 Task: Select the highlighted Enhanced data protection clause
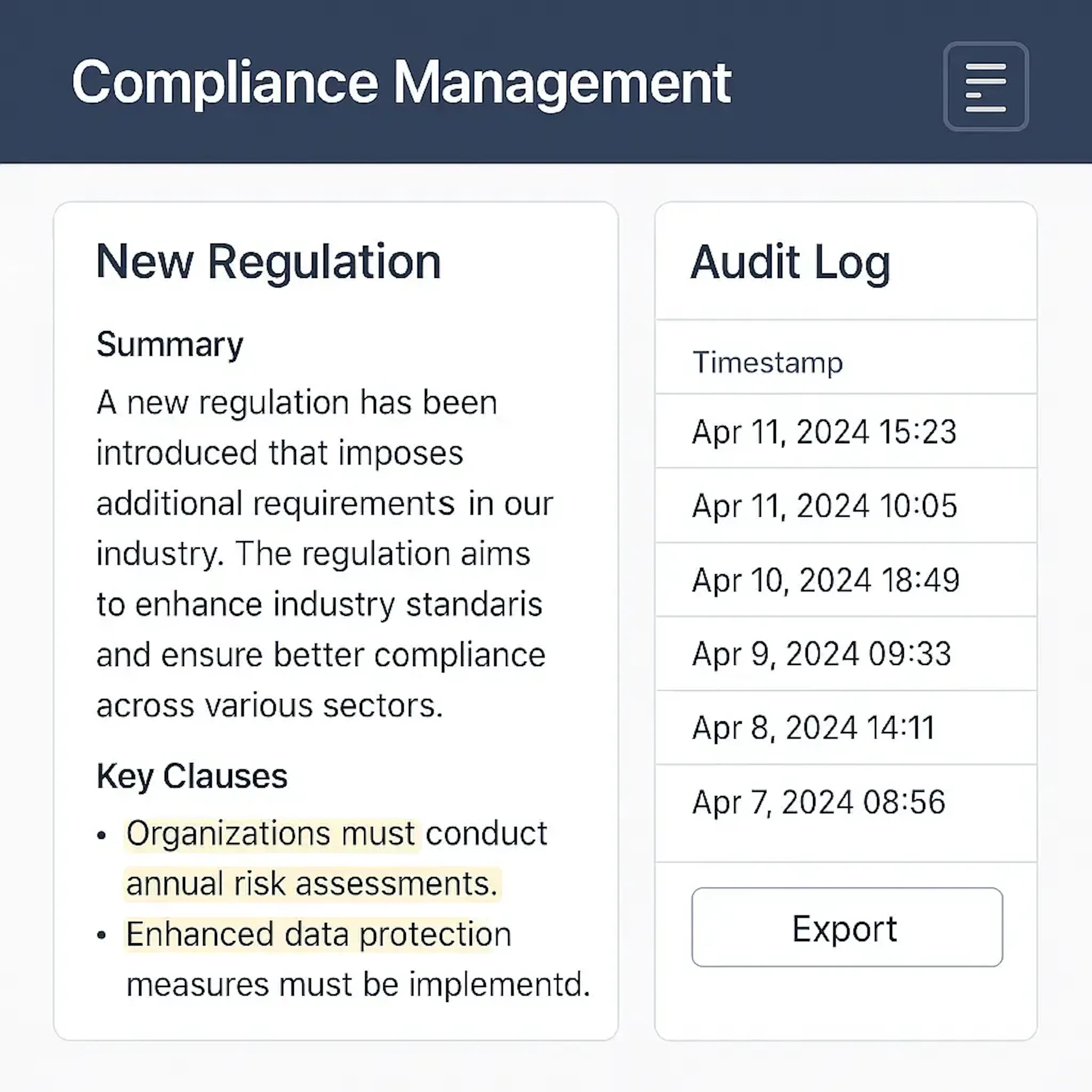(x=318, y=933)
